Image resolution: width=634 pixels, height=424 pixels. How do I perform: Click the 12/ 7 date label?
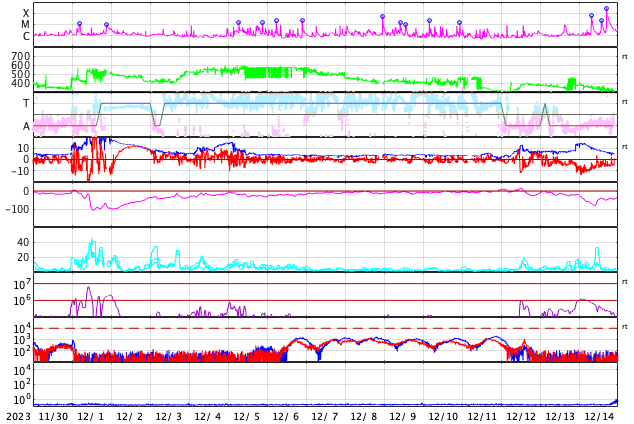tap(325, 417)
